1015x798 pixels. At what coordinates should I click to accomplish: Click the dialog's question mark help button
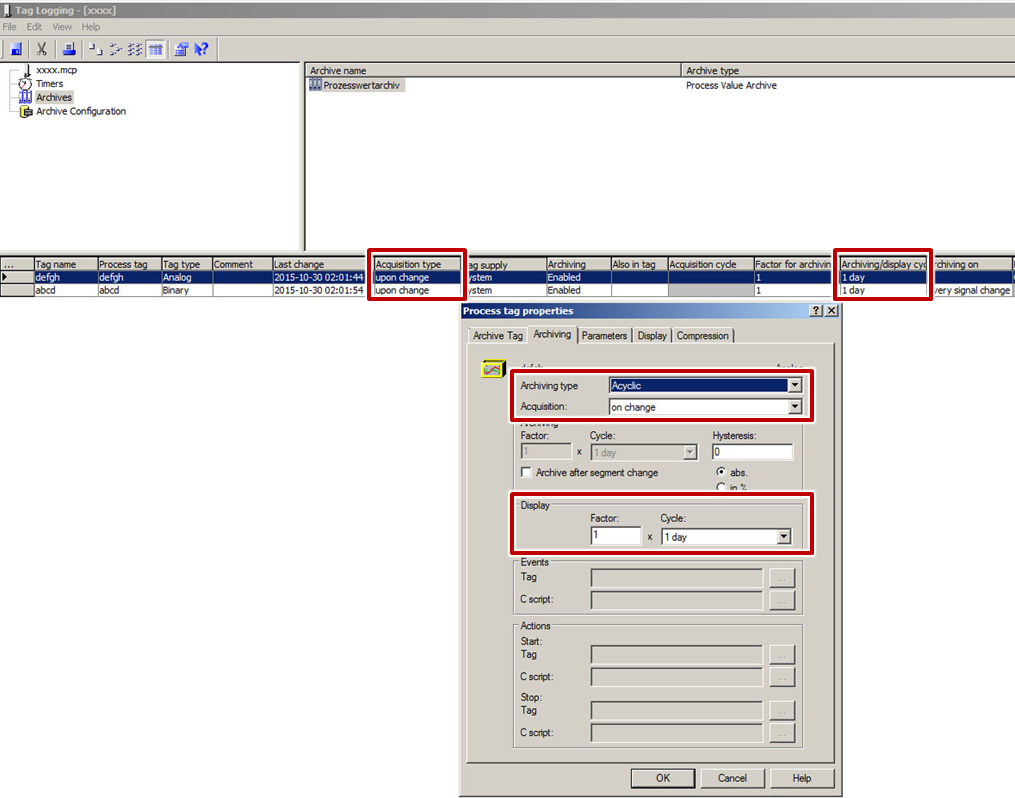[x=817, y=311]
